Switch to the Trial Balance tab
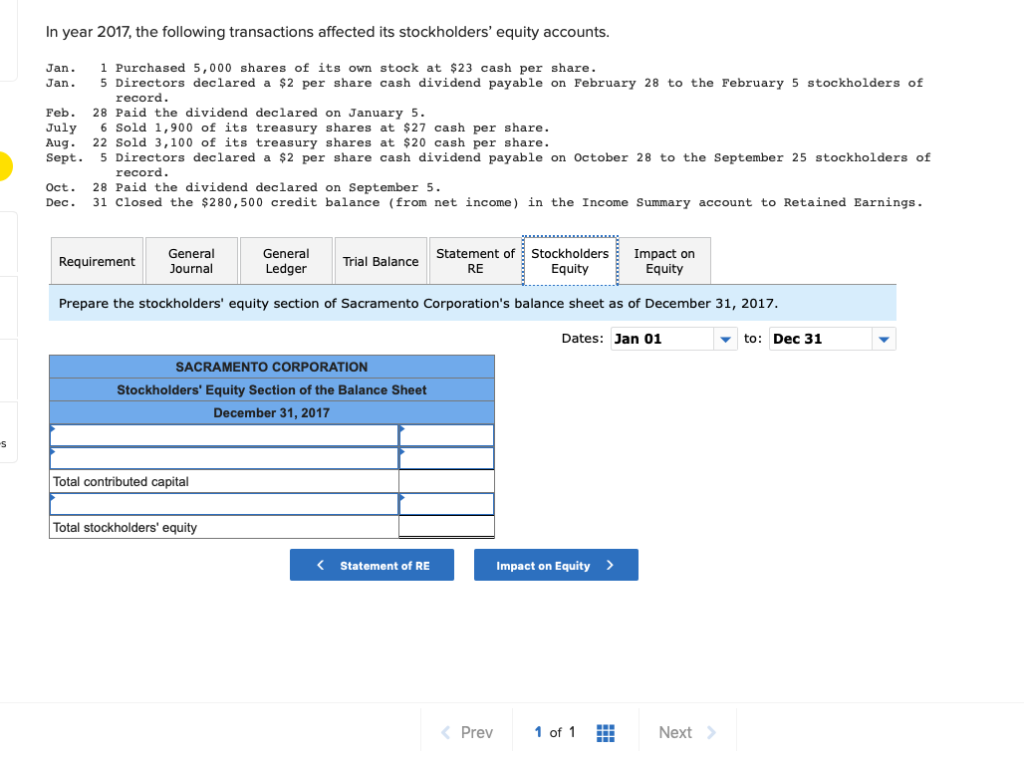 (380, 261)
